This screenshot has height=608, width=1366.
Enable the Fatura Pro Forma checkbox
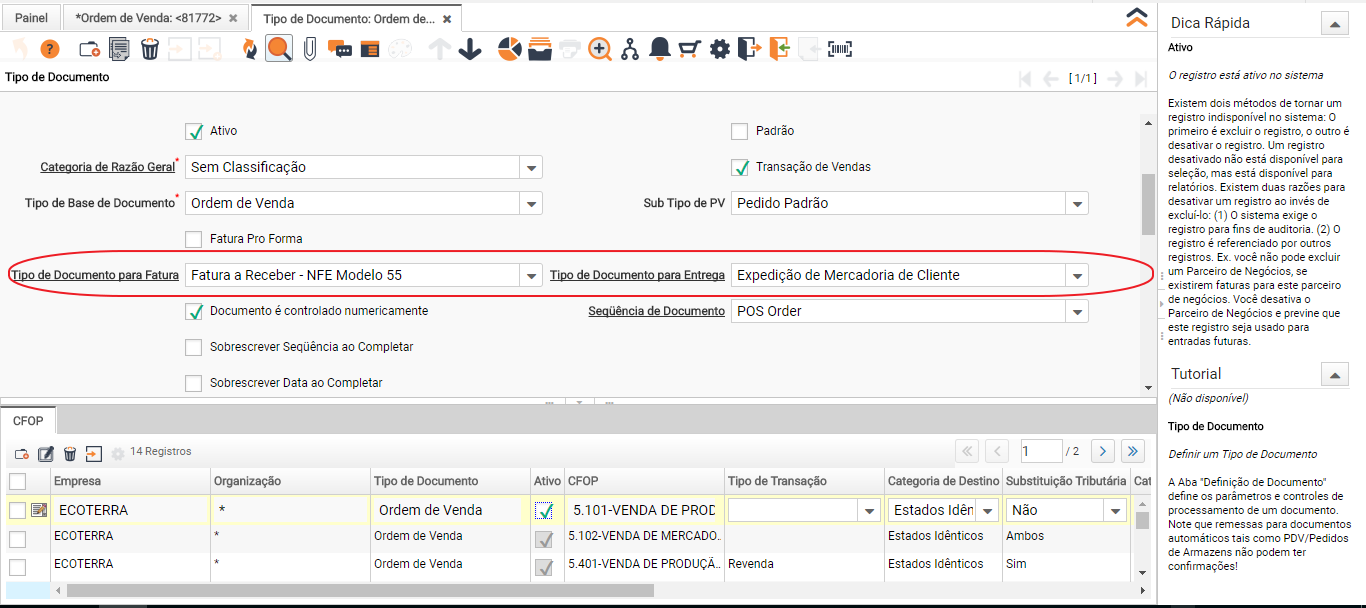coord(194,239)
